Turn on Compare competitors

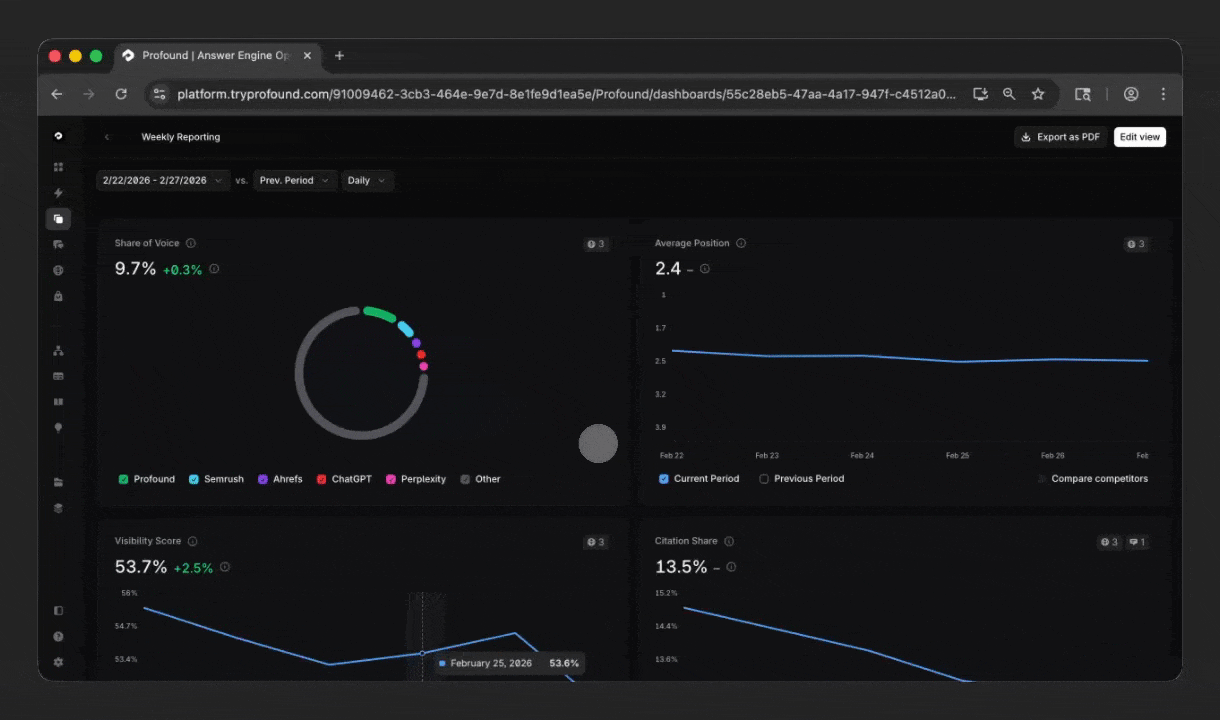tap(1040, 479)
